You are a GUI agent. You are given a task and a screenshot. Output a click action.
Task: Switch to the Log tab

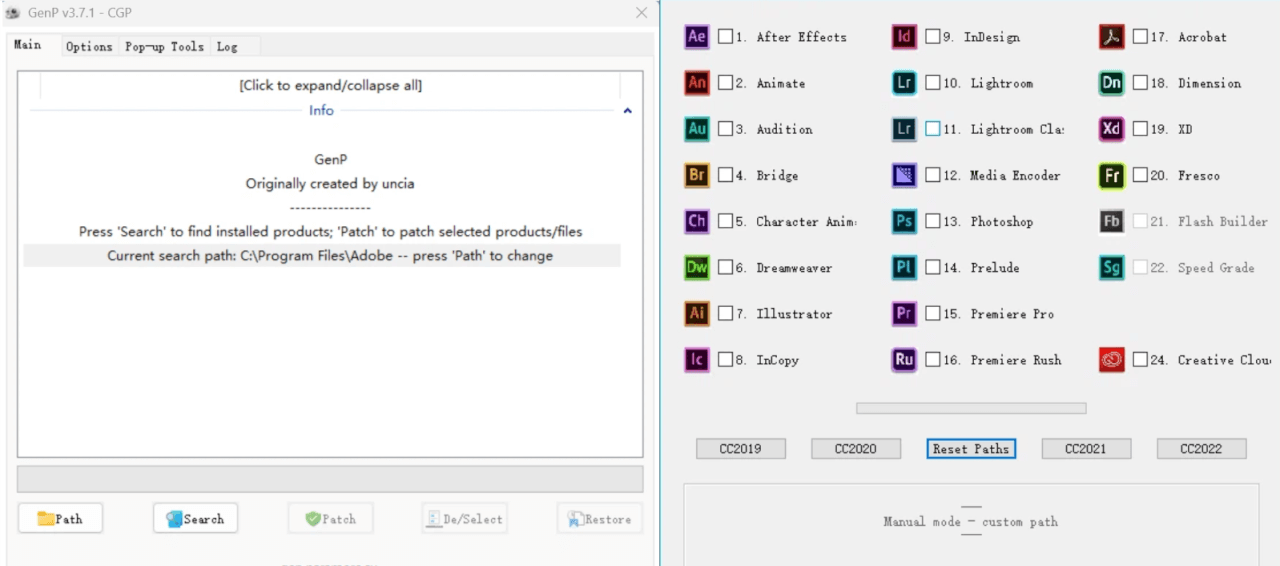227,46
